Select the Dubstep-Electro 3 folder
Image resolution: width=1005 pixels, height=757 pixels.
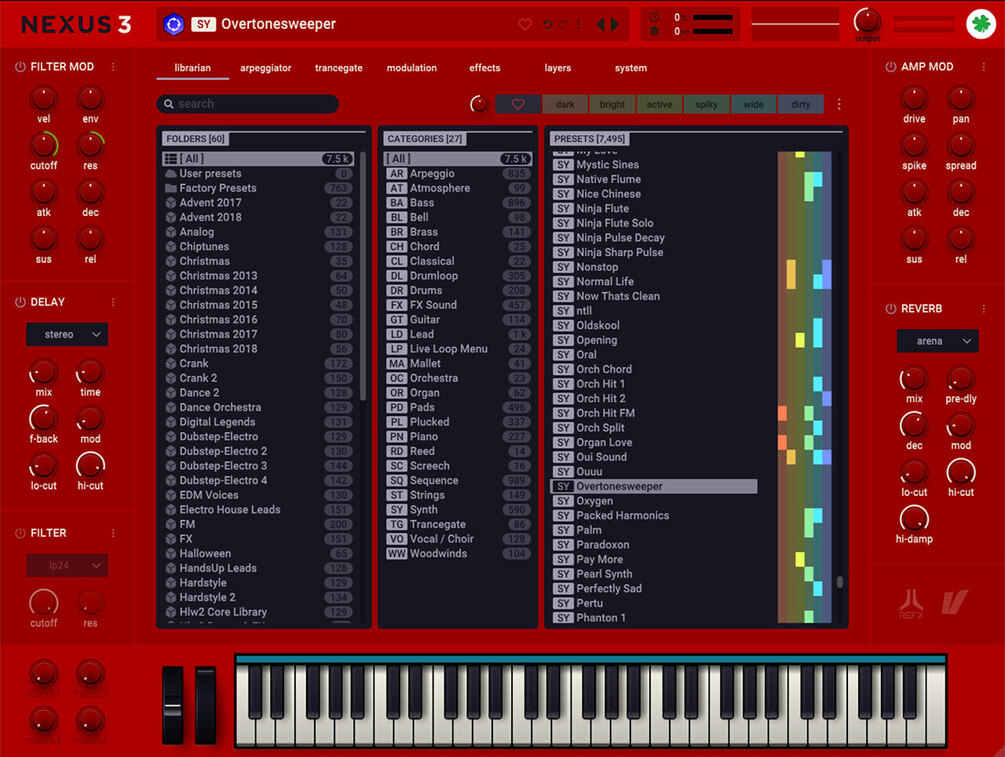[258, 466]
